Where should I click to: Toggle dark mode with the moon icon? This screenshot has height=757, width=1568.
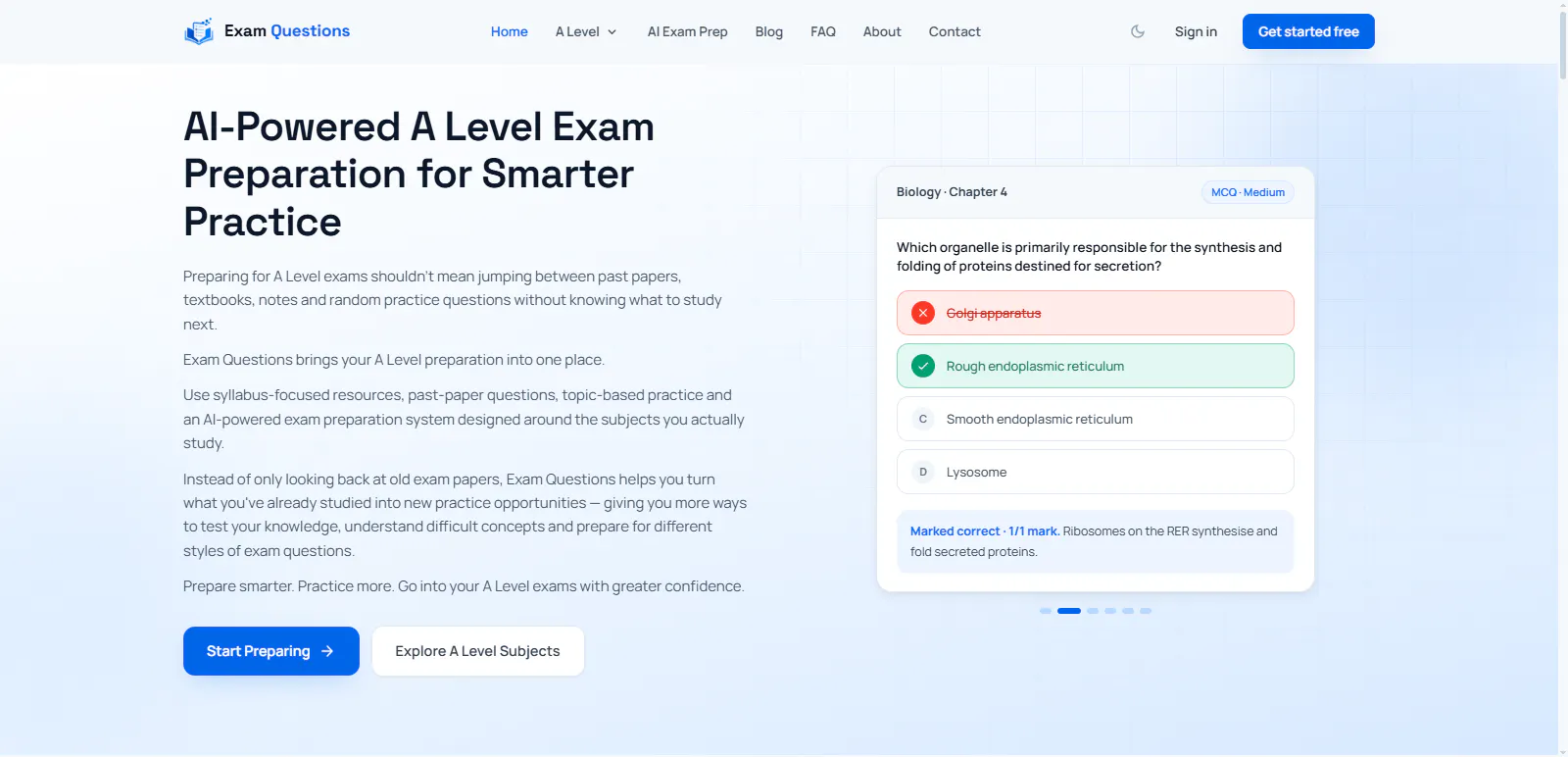click(x=1138, y=31)
